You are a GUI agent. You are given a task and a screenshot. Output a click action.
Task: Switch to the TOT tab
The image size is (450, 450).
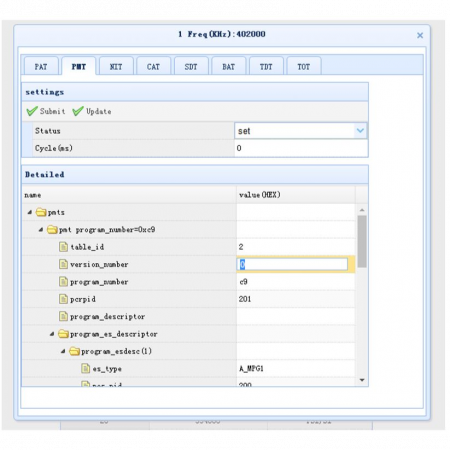click(304, 66)
